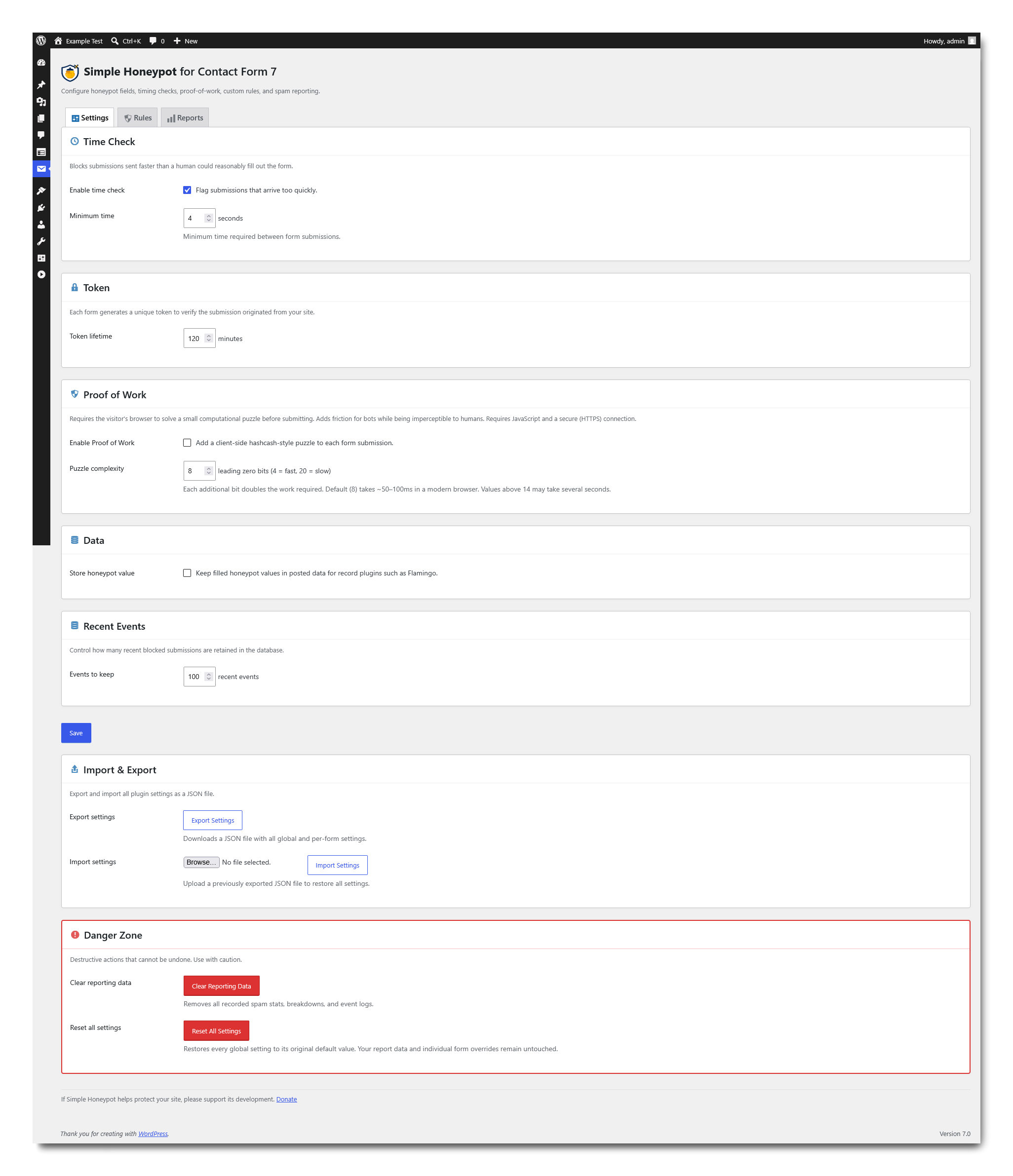Switch to the Reports tab
Viewport: 1013px width, 1176px height.
pyautogui.click(x=185, y=117)
